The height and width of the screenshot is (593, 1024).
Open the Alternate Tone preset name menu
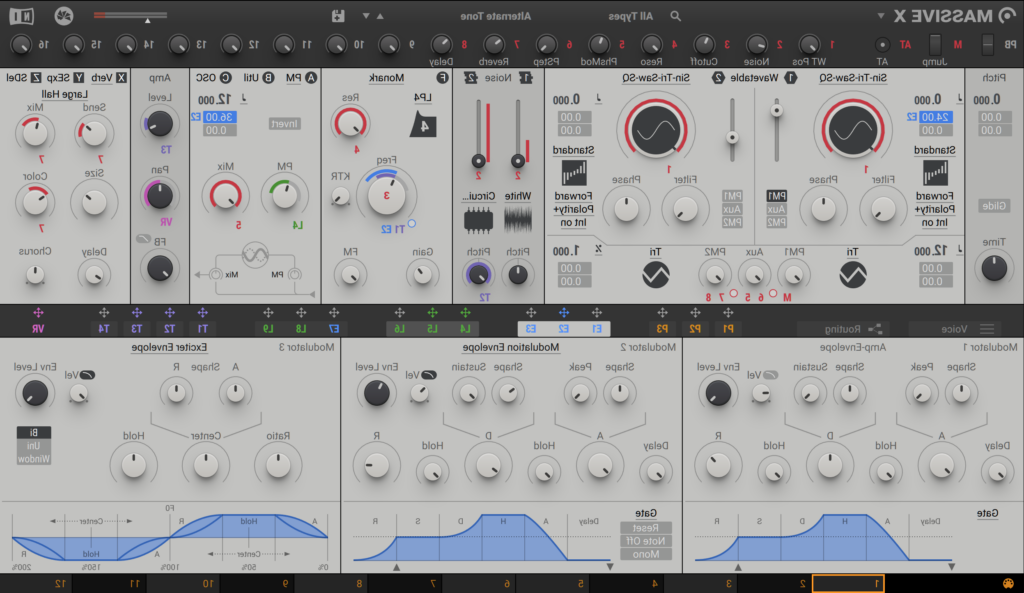point(496,16)
